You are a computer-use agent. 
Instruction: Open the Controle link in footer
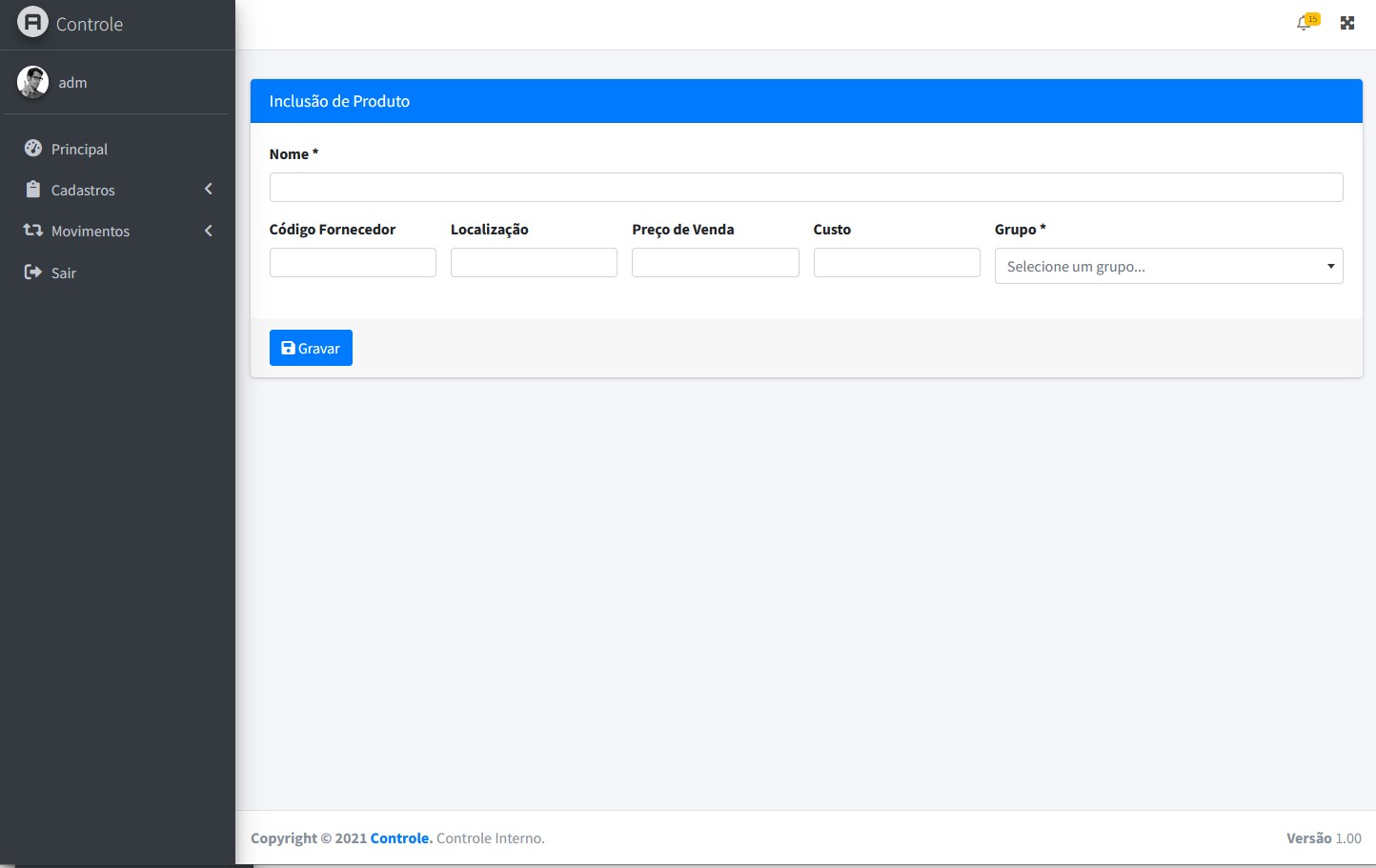point(400,838)
